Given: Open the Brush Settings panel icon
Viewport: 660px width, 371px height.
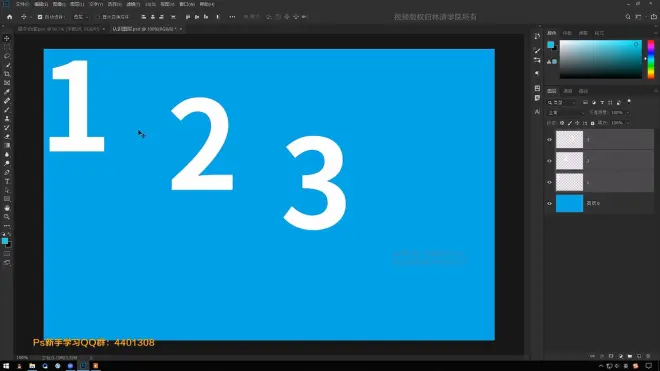Looking at the screenshot, I should pos(537,51).
